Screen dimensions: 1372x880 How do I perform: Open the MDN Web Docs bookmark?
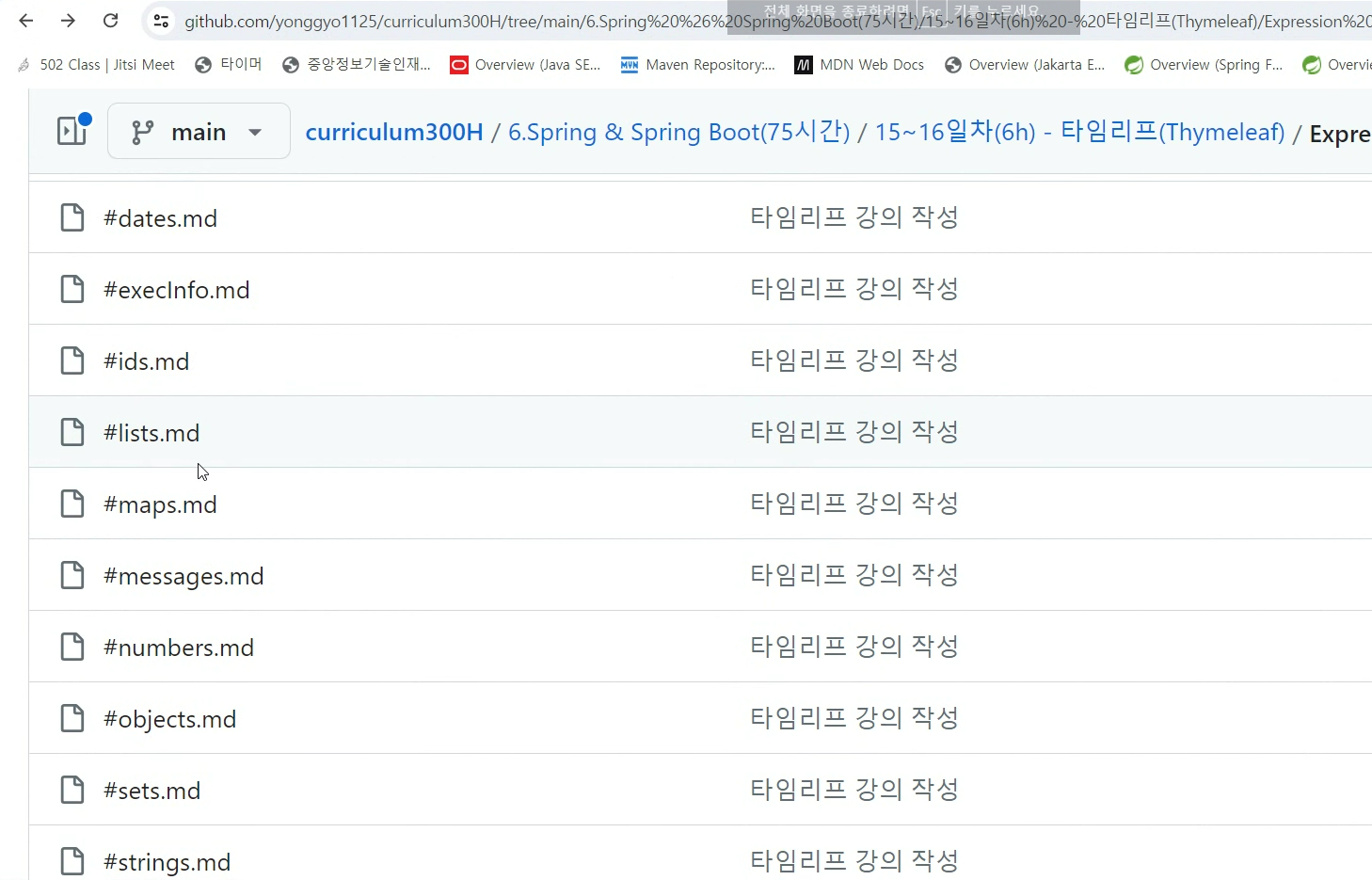point(859,65)
